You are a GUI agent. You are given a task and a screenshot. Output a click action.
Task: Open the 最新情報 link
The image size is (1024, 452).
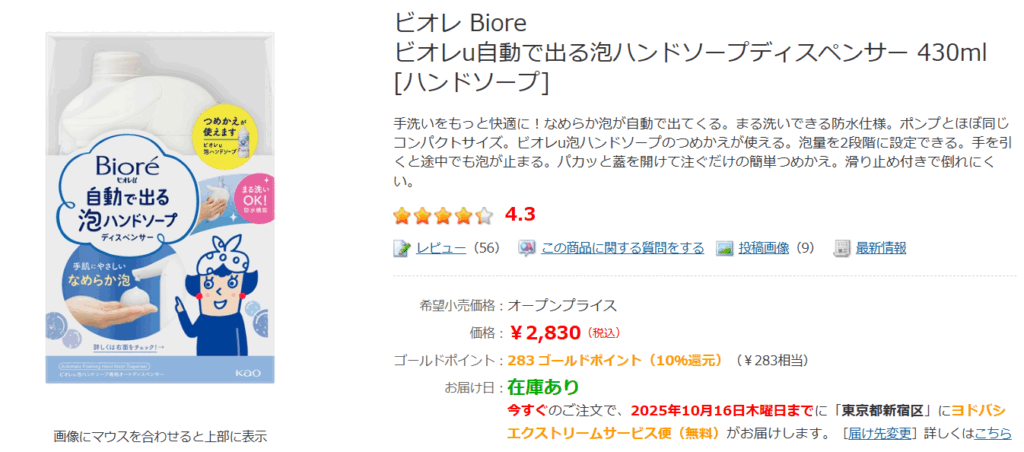click(x=881, y=248)
